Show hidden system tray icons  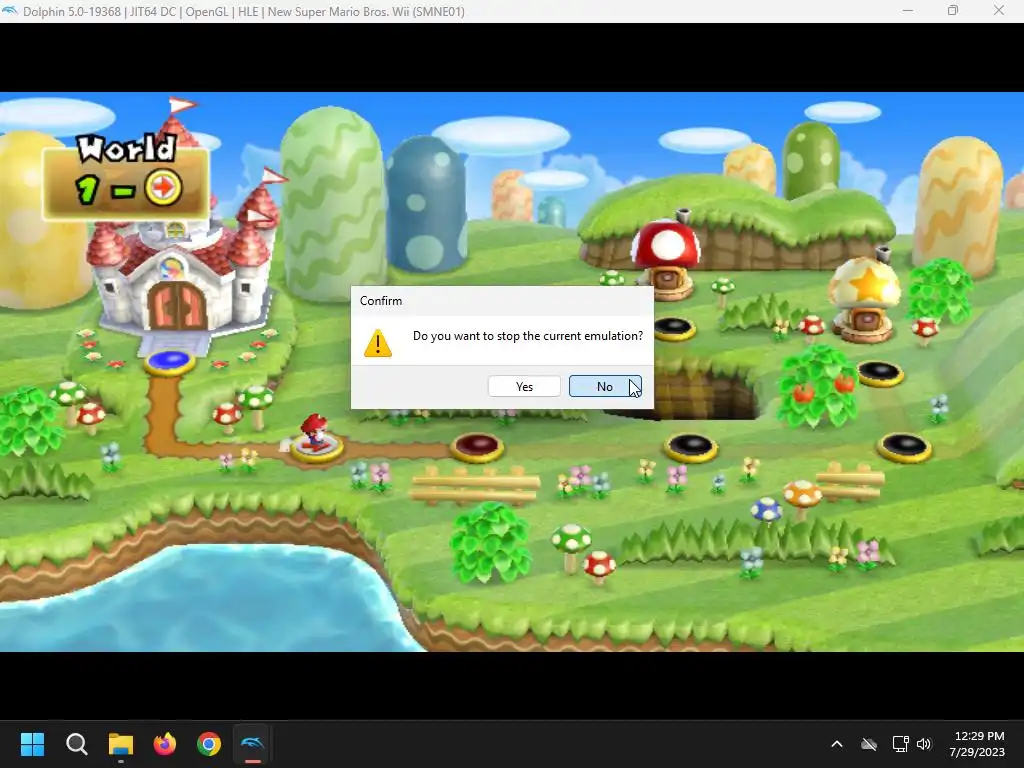(837, 744)
